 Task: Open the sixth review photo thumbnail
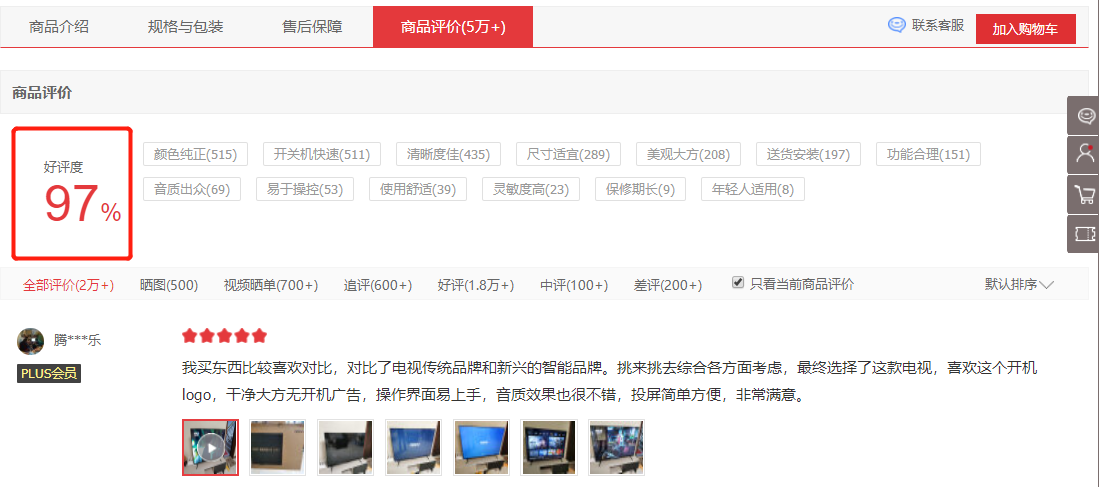[549, 447]
